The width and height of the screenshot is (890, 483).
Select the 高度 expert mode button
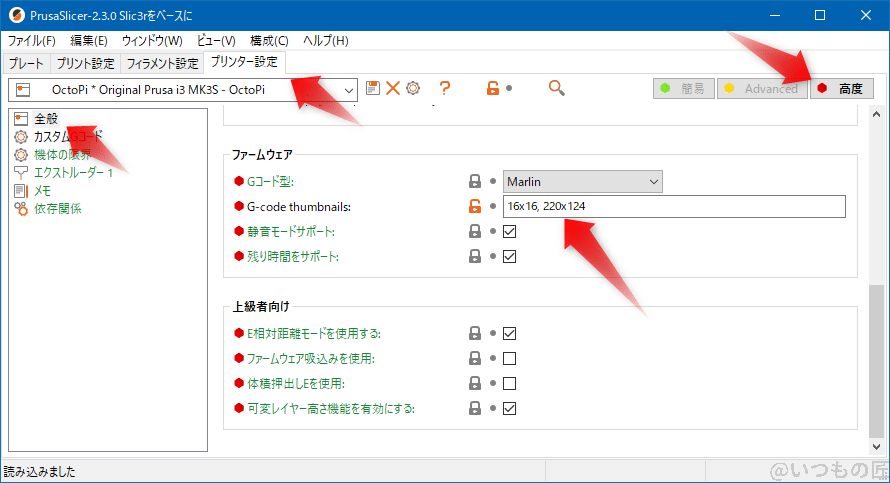(841, 89)
